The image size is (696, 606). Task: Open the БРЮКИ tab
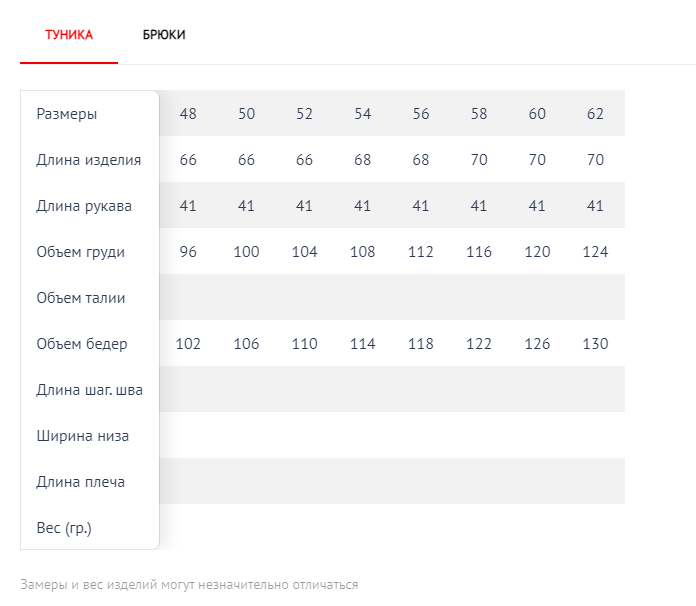(164, 35)
